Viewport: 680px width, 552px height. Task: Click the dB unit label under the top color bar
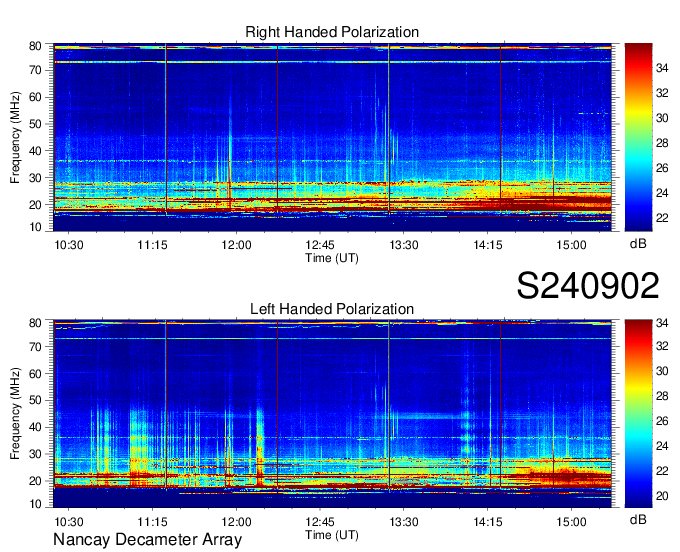click(x=638, y=244)
